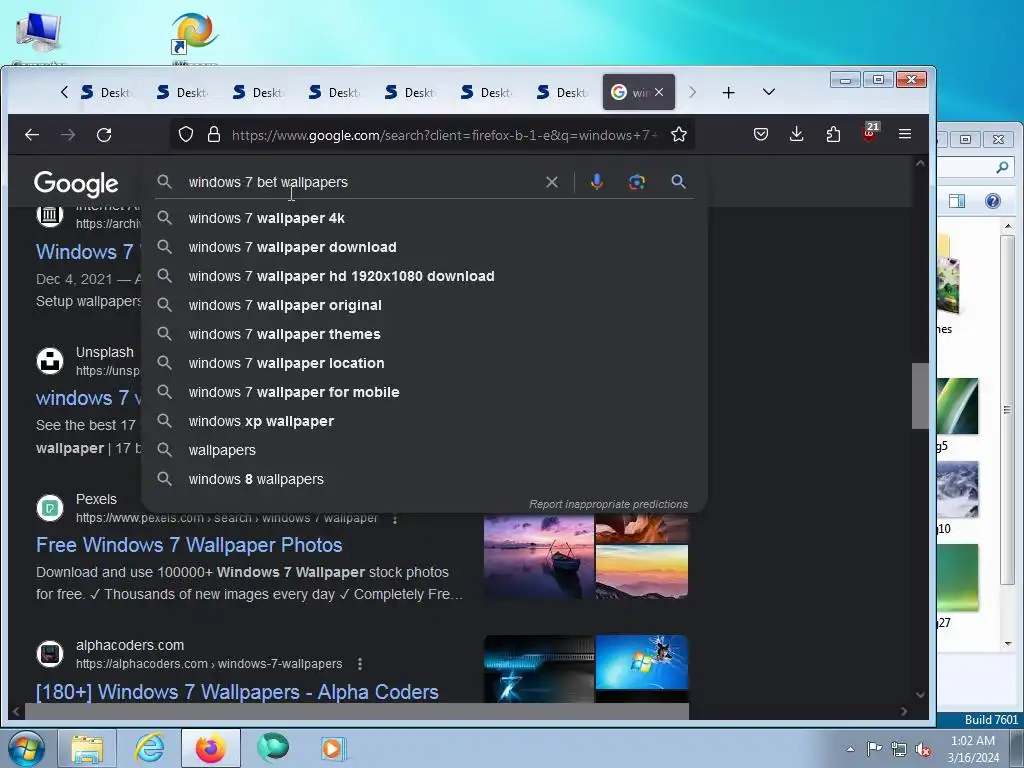Viewport: 1024px width, 768px height.
Task: Go back using Firefox back arrow
Action: [32, 135]
